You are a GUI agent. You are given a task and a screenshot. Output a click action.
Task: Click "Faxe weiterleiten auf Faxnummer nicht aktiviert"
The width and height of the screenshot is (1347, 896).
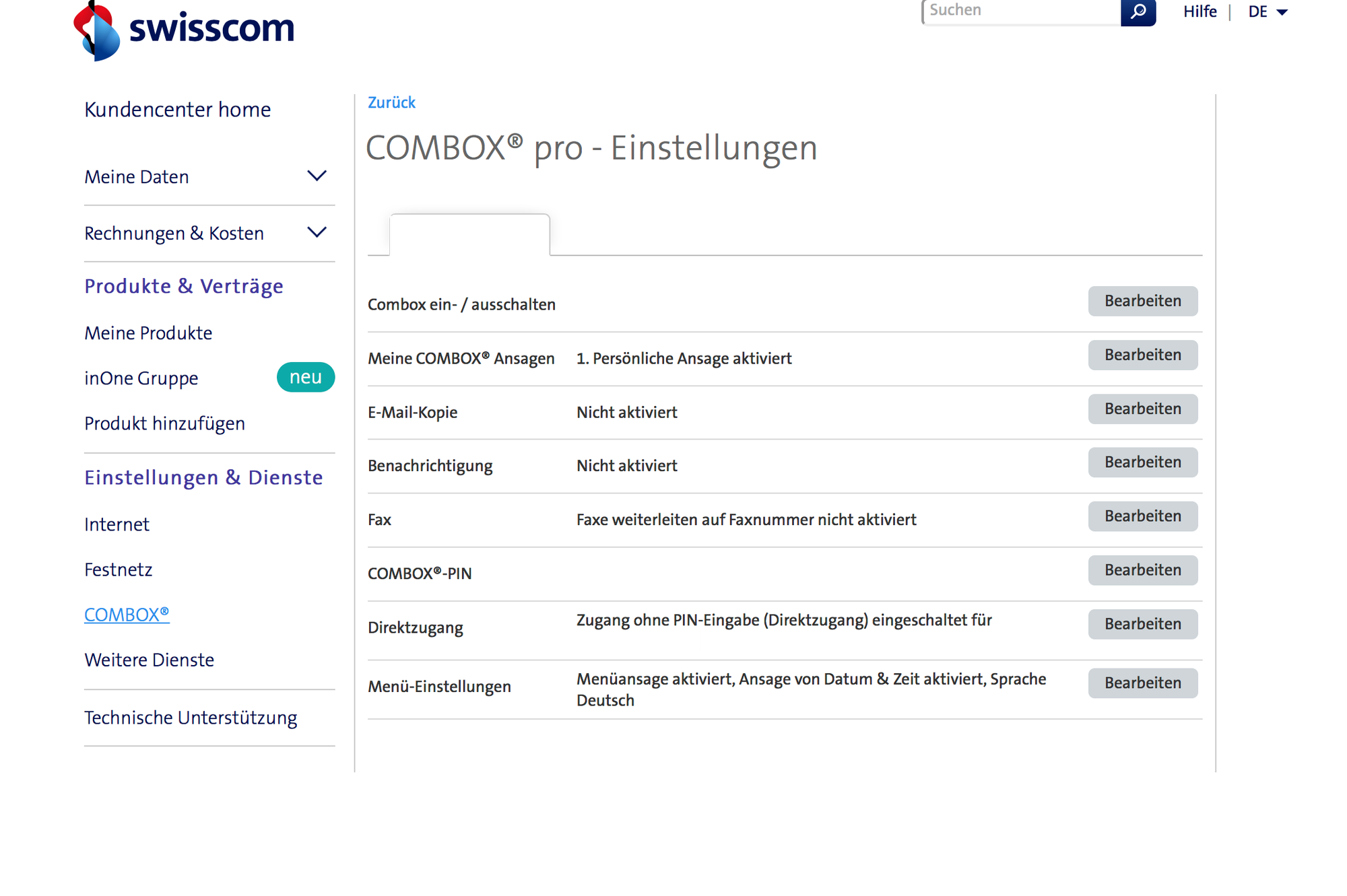(x=746, y=520)
